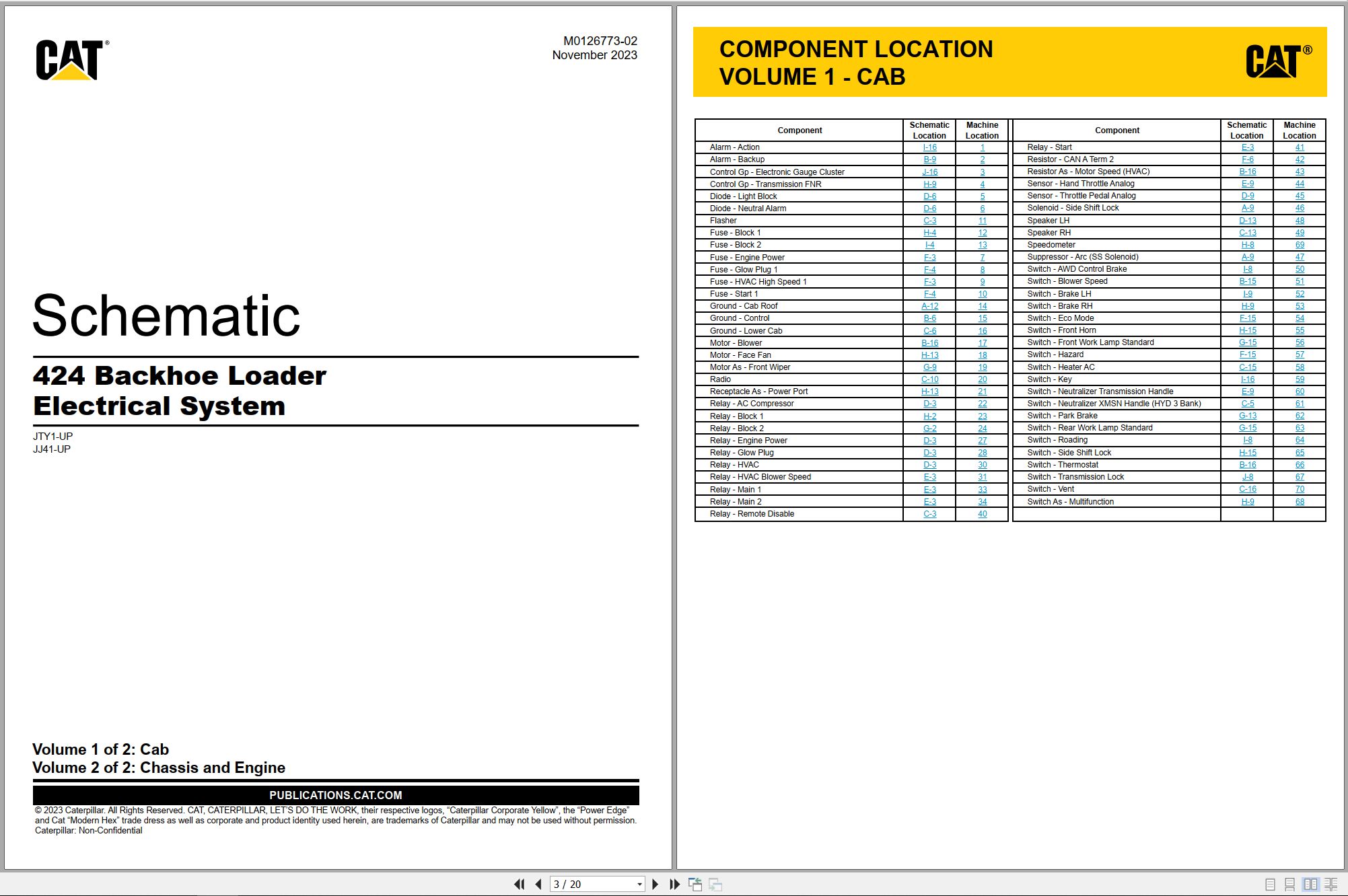Screen dimensions: 1348x896
Task: Click the '424 Backhoe Loader' title
Action: pyautogui.click(x=180, y=375)
